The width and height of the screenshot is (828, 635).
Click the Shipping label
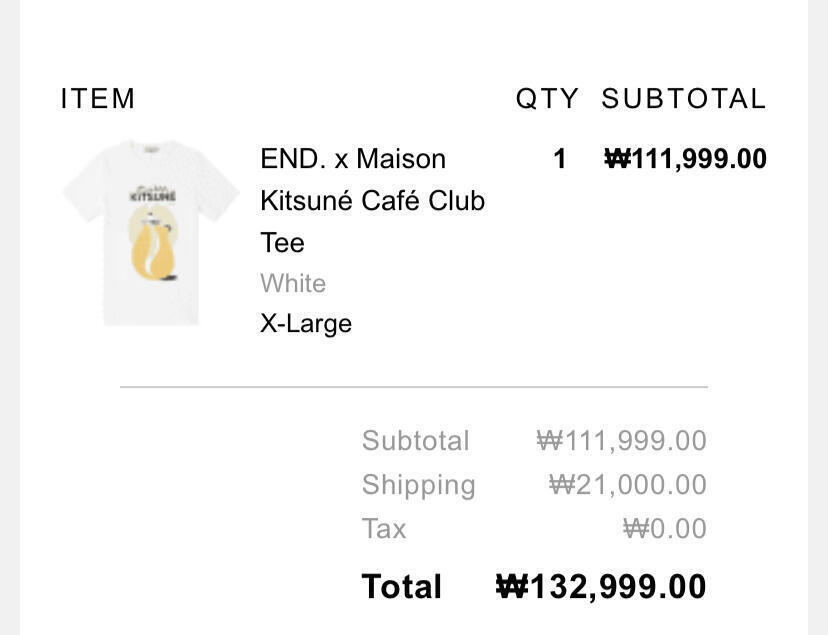[x=418, y=485]
